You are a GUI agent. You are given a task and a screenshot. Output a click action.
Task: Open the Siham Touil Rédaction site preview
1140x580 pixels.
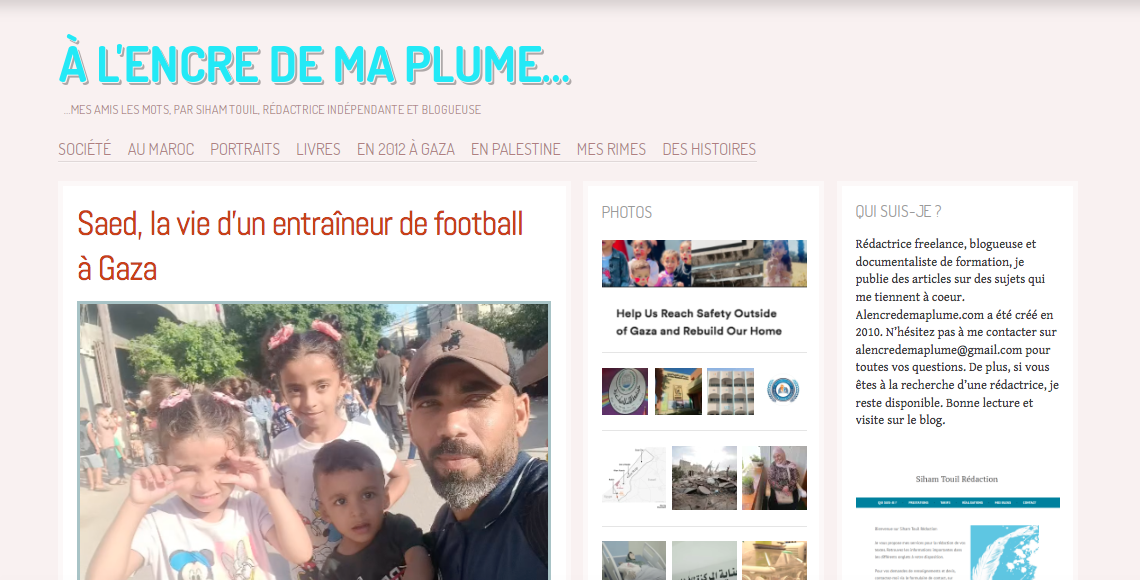coord(957,523)
